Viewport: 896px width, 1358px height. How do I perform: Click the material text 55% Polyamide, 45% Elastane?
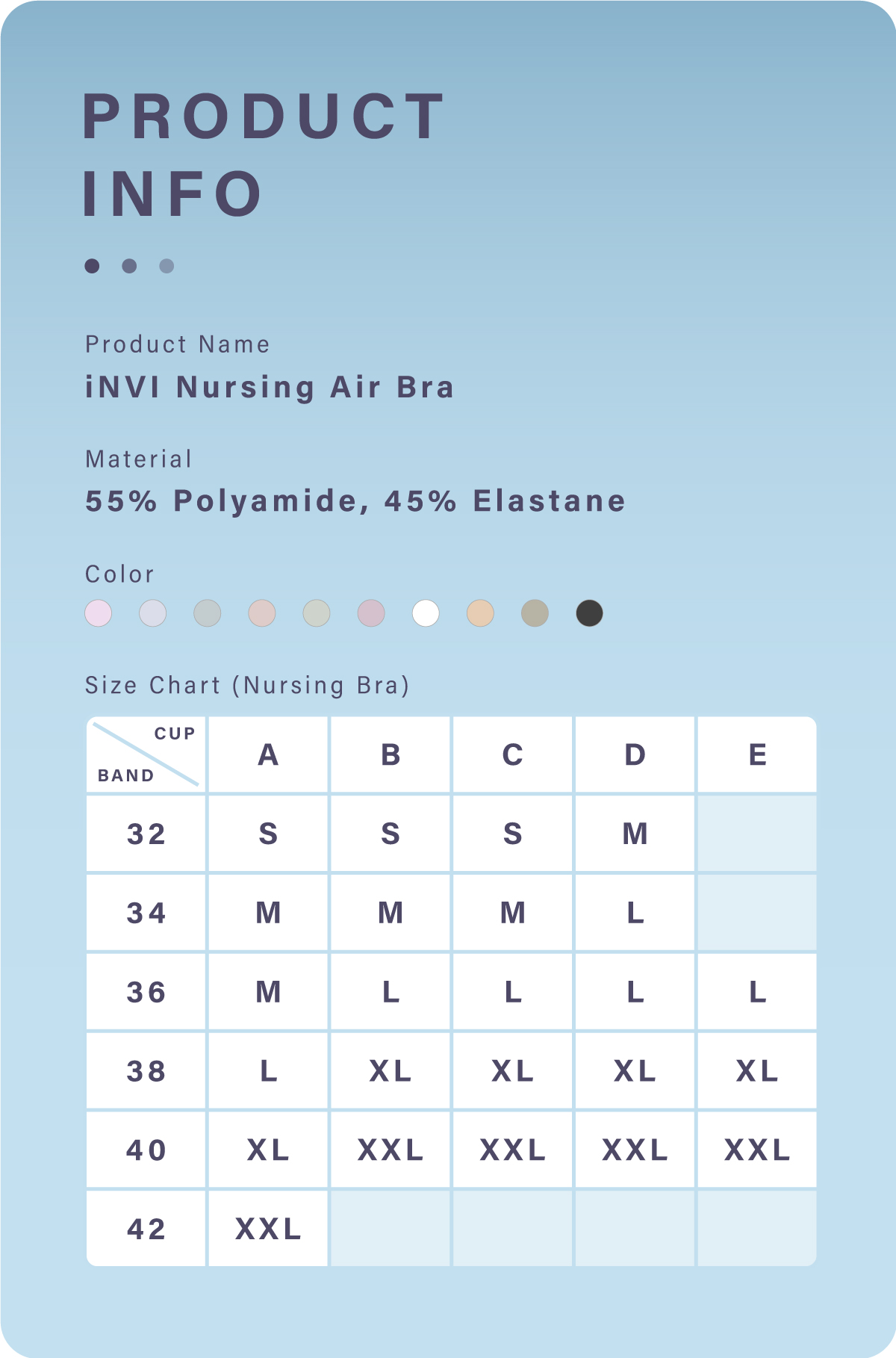pos(355,501)
